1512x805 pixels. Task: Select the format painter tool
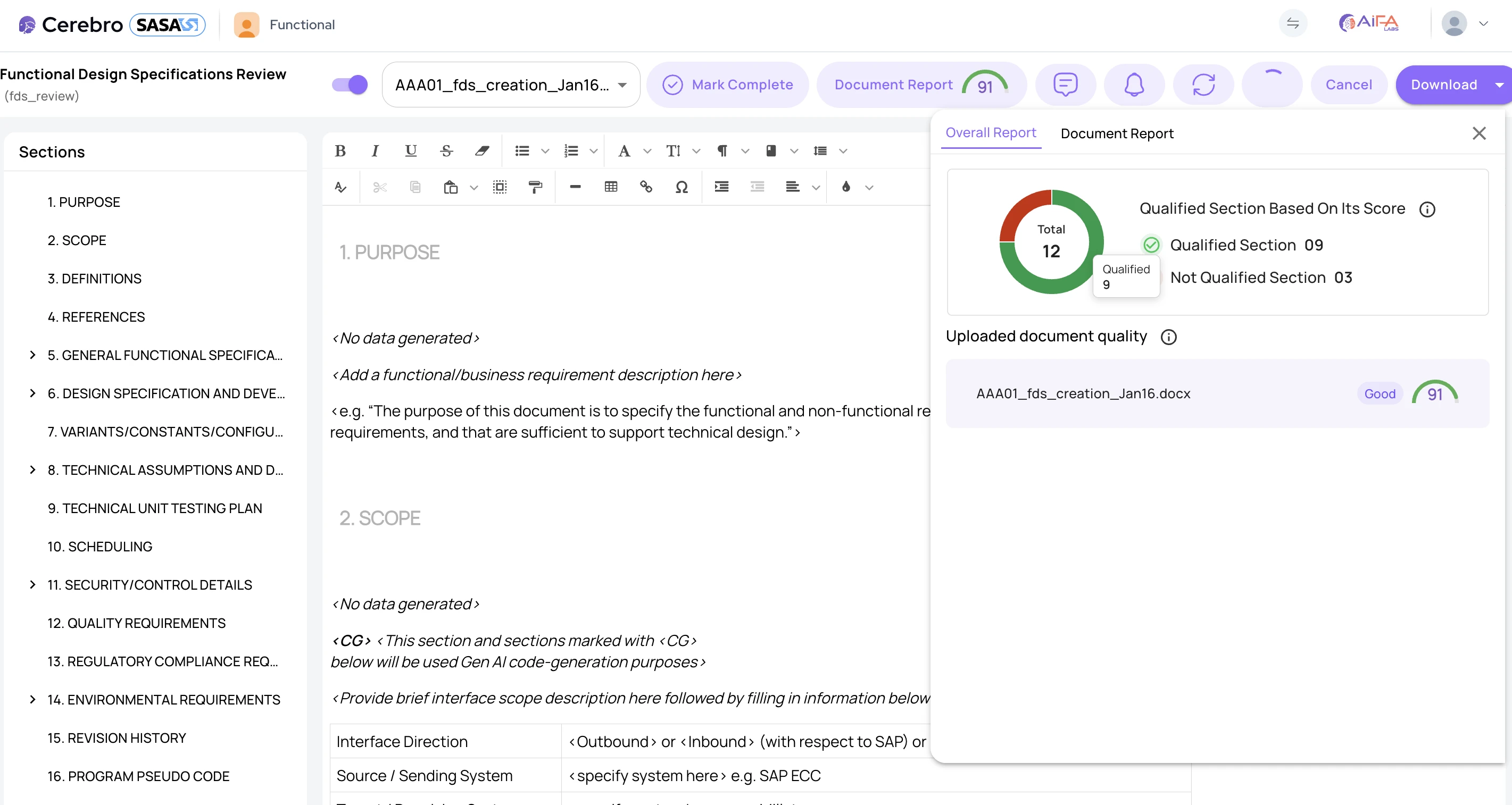pos(535,187)
